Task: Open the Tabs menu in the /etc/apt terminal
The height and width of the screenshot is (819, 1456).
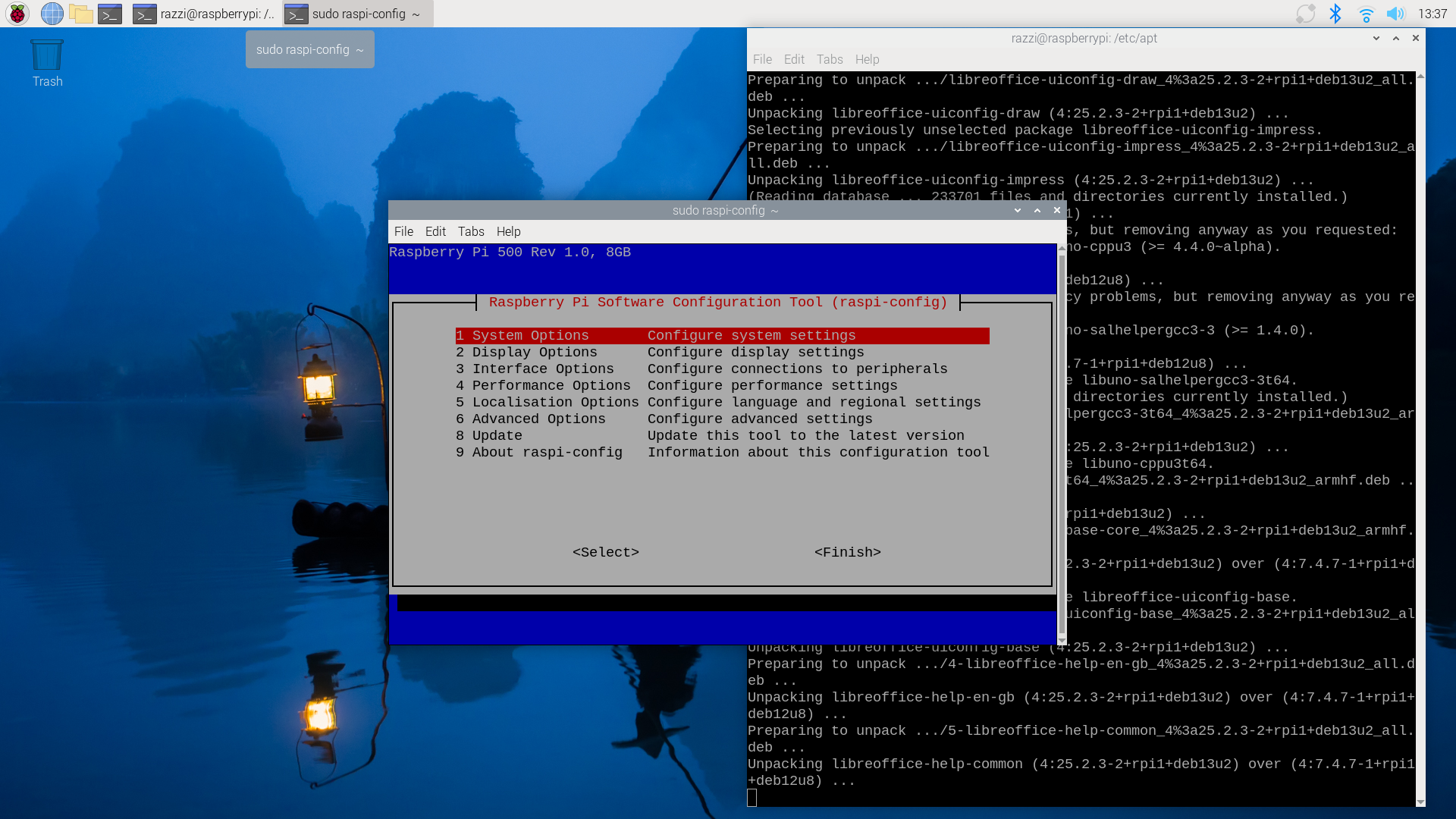Action: tap(830, 59)
